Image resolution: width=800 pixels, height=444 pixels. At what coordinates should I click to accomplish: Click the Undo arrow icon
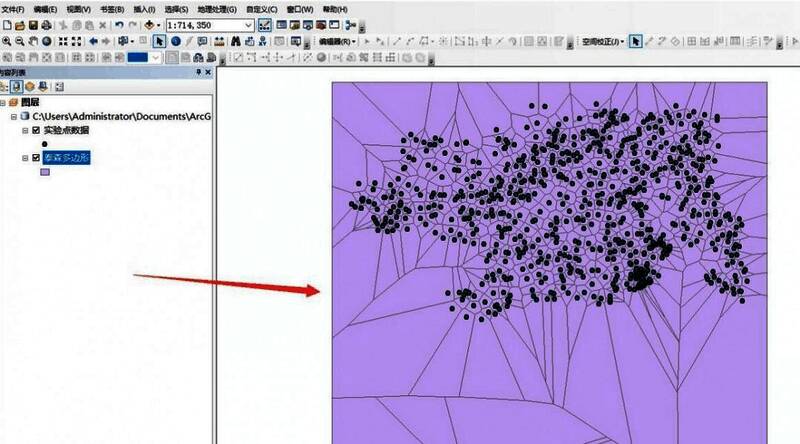pos(119,24)
